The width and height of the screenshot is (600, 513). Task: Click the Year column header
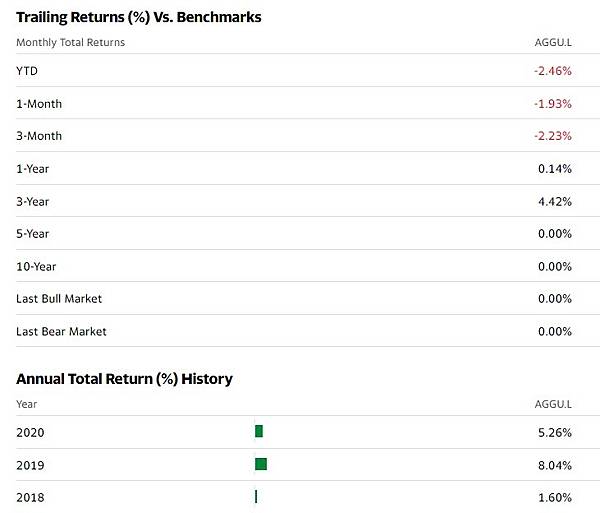[x=27, y=404]
